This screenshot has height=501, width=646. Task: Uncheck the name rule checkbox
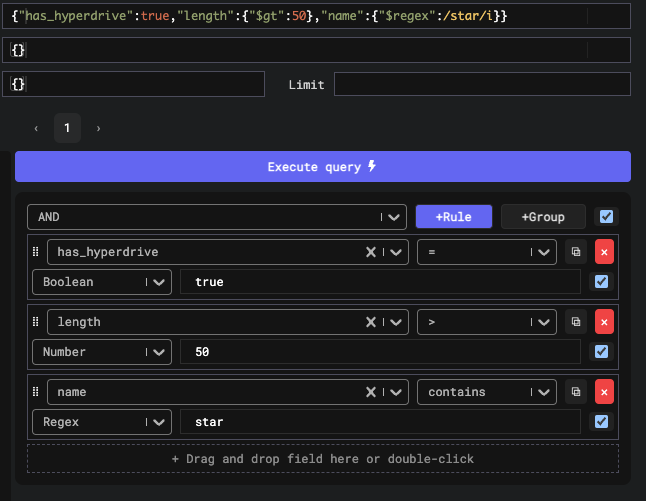[601, 422]
